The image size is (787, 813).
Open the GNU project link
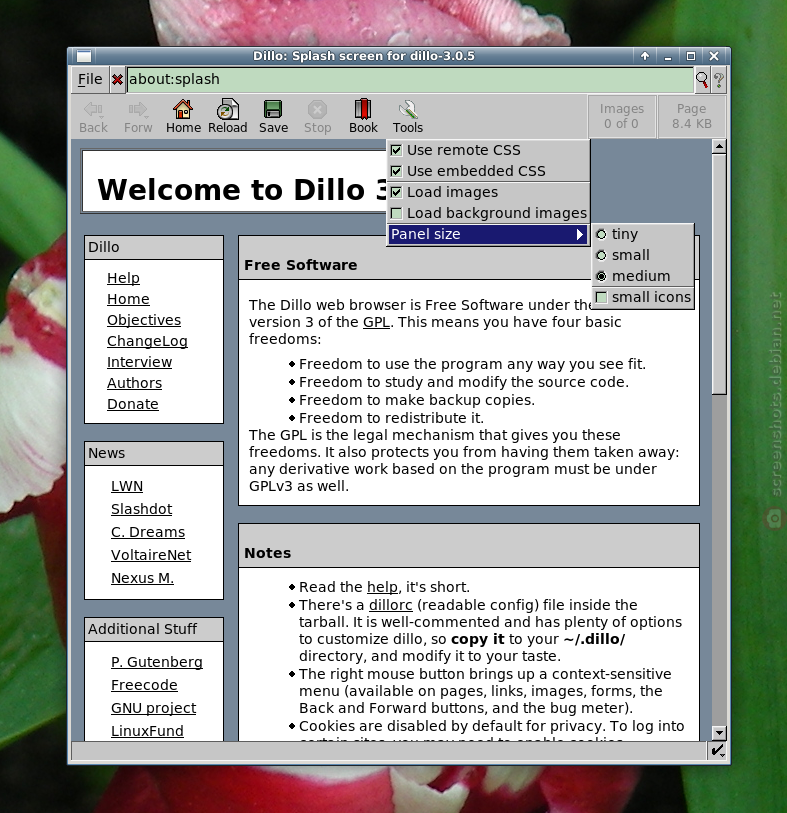pos(153,708)
